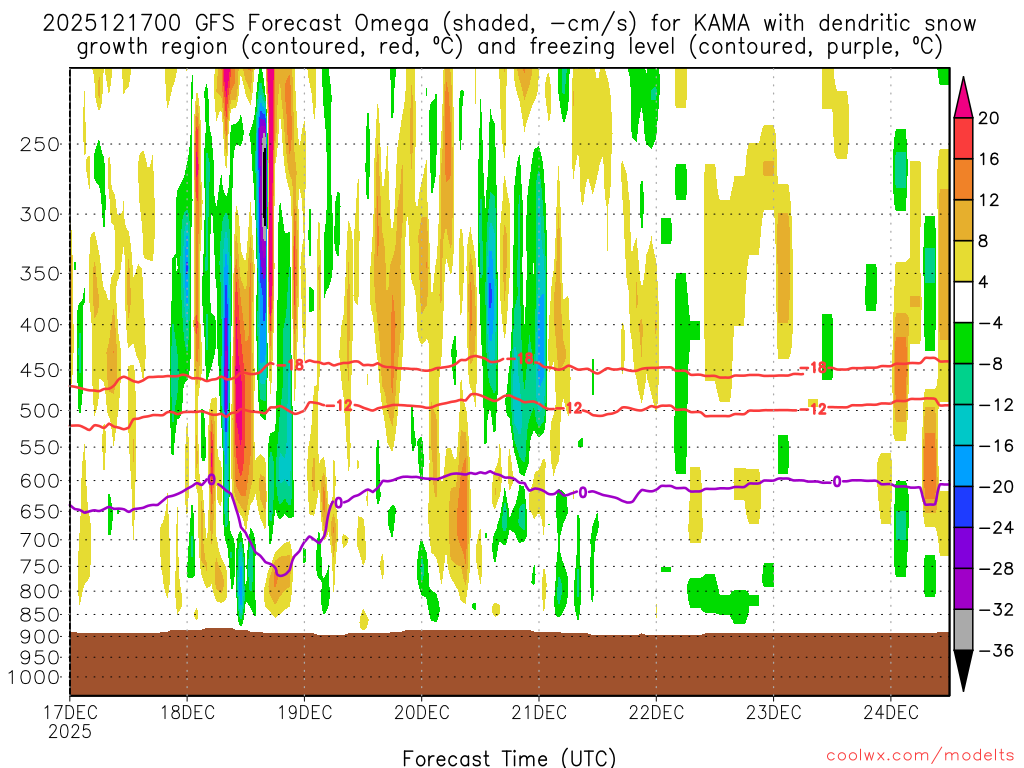Click the gray colorbar segment between -32 and -36
Image resolution: width=1024 pixels, height=768 pixels.
click(x=963, y=630)
